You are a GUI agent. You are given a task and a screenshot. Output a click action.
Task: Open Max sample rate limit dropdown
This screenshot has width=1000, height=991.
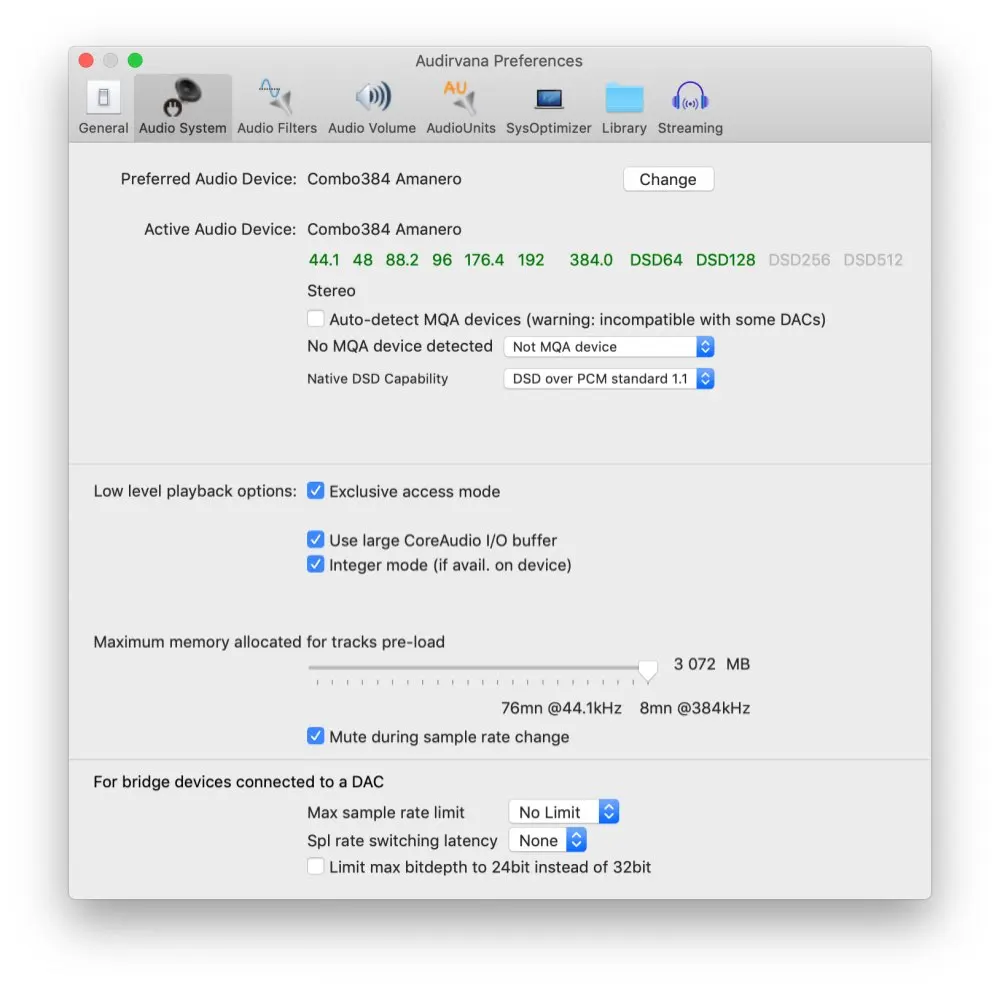pyautogui.click(x=564, y=812)
